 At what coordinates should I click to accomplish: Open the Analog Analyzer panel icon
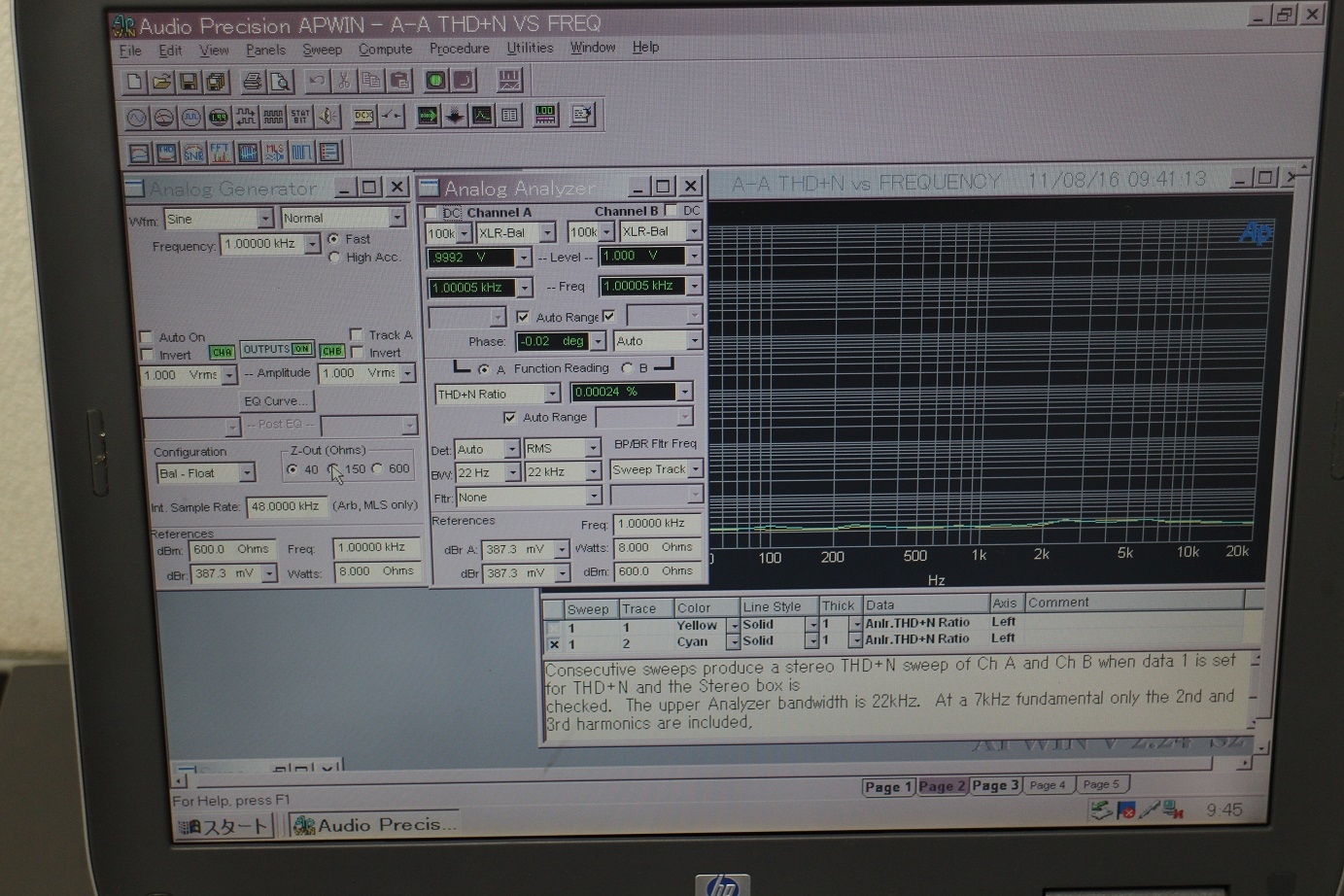[x=164, y=117]
